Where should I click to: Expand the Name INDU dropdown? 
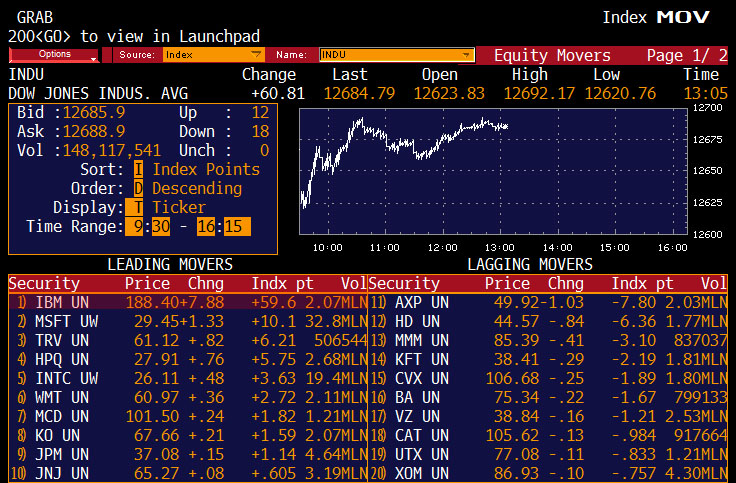pos(397,55)
